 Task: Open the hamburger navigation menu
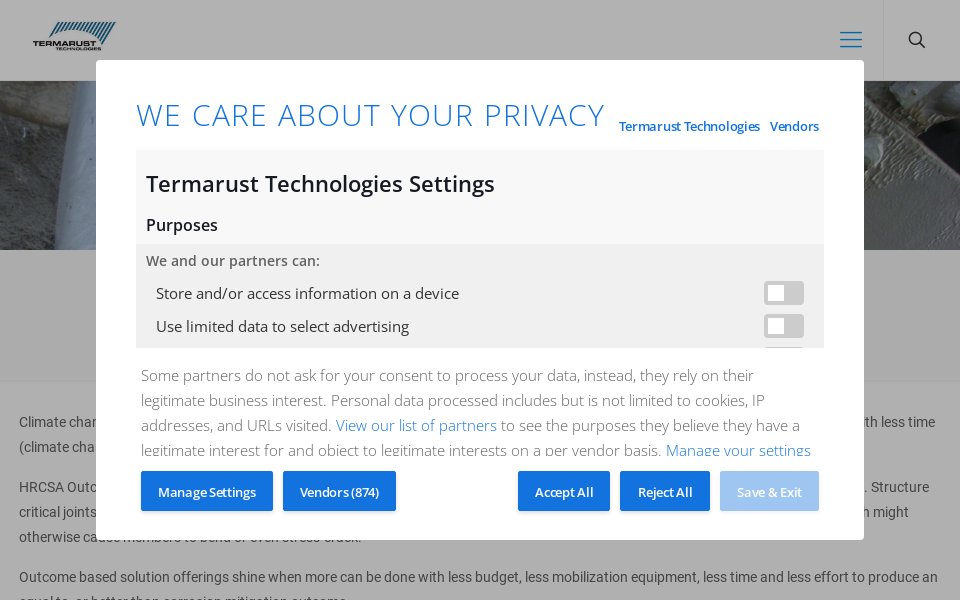tap(851, 40)
